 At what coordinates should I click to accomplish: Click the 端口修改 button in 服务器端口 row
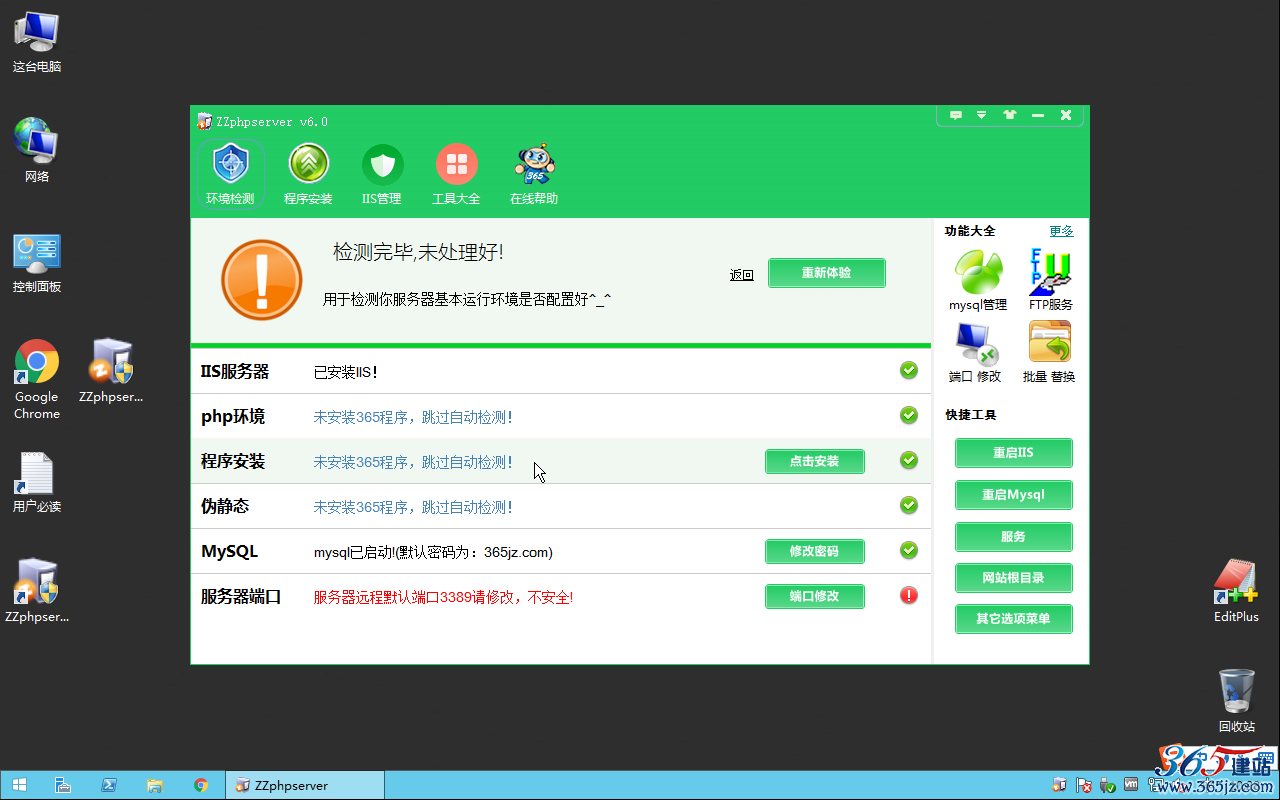point(815,596)
